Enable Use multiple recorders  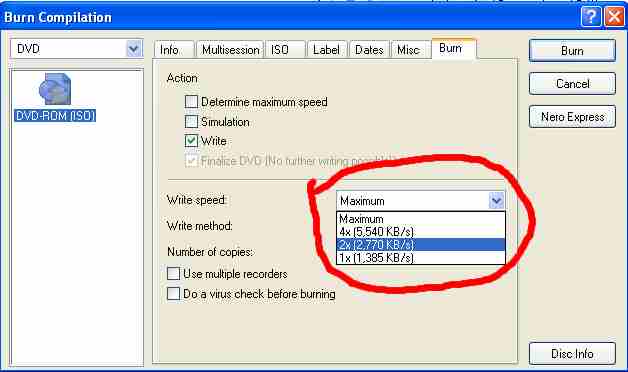[173, 273]
